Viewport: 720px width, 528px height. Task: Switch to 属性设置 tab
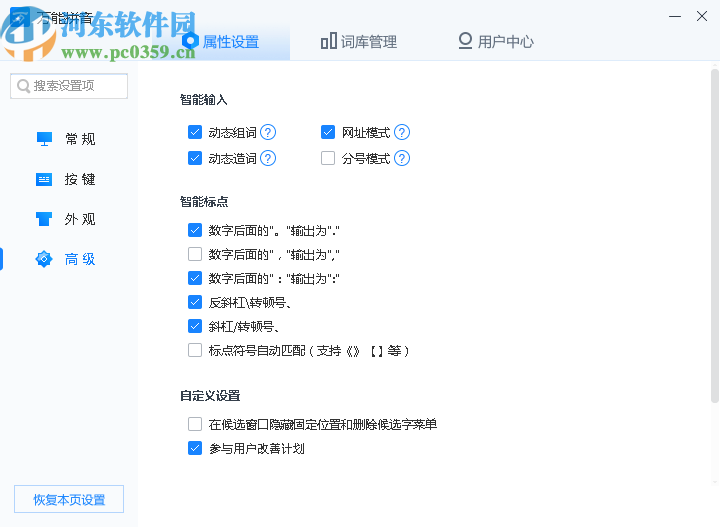click(221, 42)
